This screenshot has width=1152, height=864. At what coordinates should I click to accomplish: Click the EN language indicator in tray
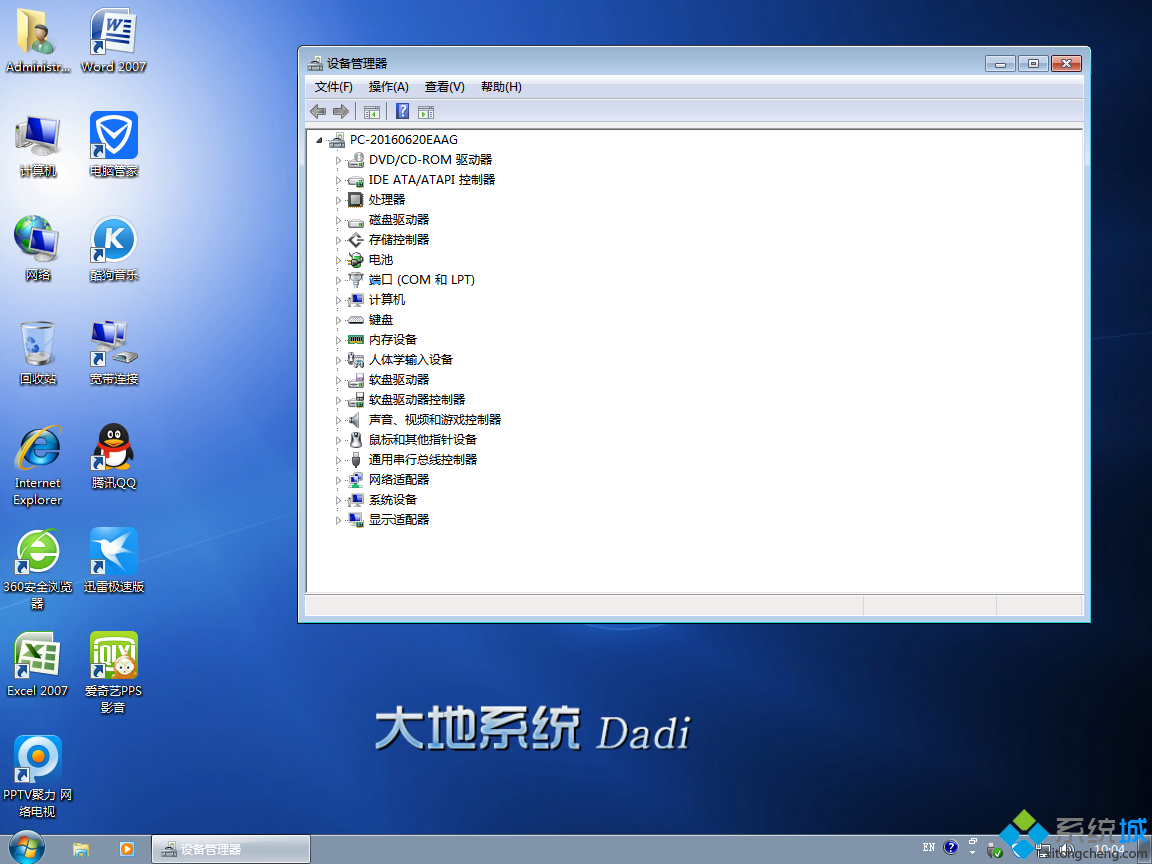click(929, 847)
